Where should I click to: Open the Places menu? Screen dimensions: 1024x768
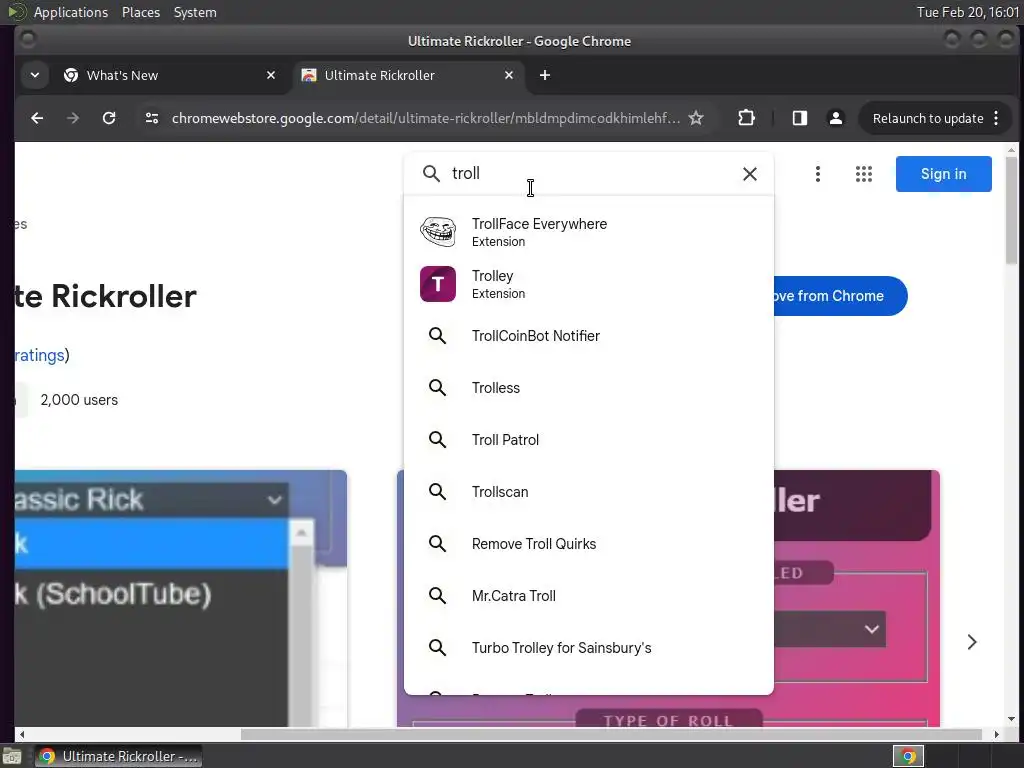(x=140, y=12)
